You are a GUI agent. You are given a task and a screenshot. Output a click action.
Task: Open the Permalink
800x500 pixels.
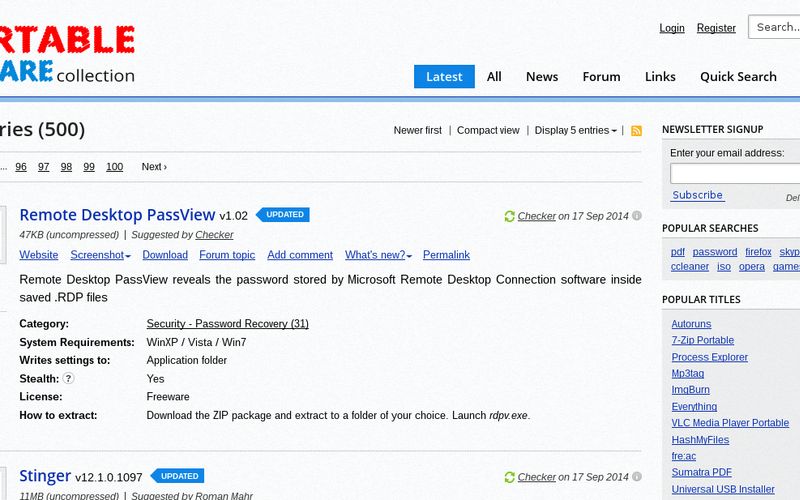[x=446, y=255]
